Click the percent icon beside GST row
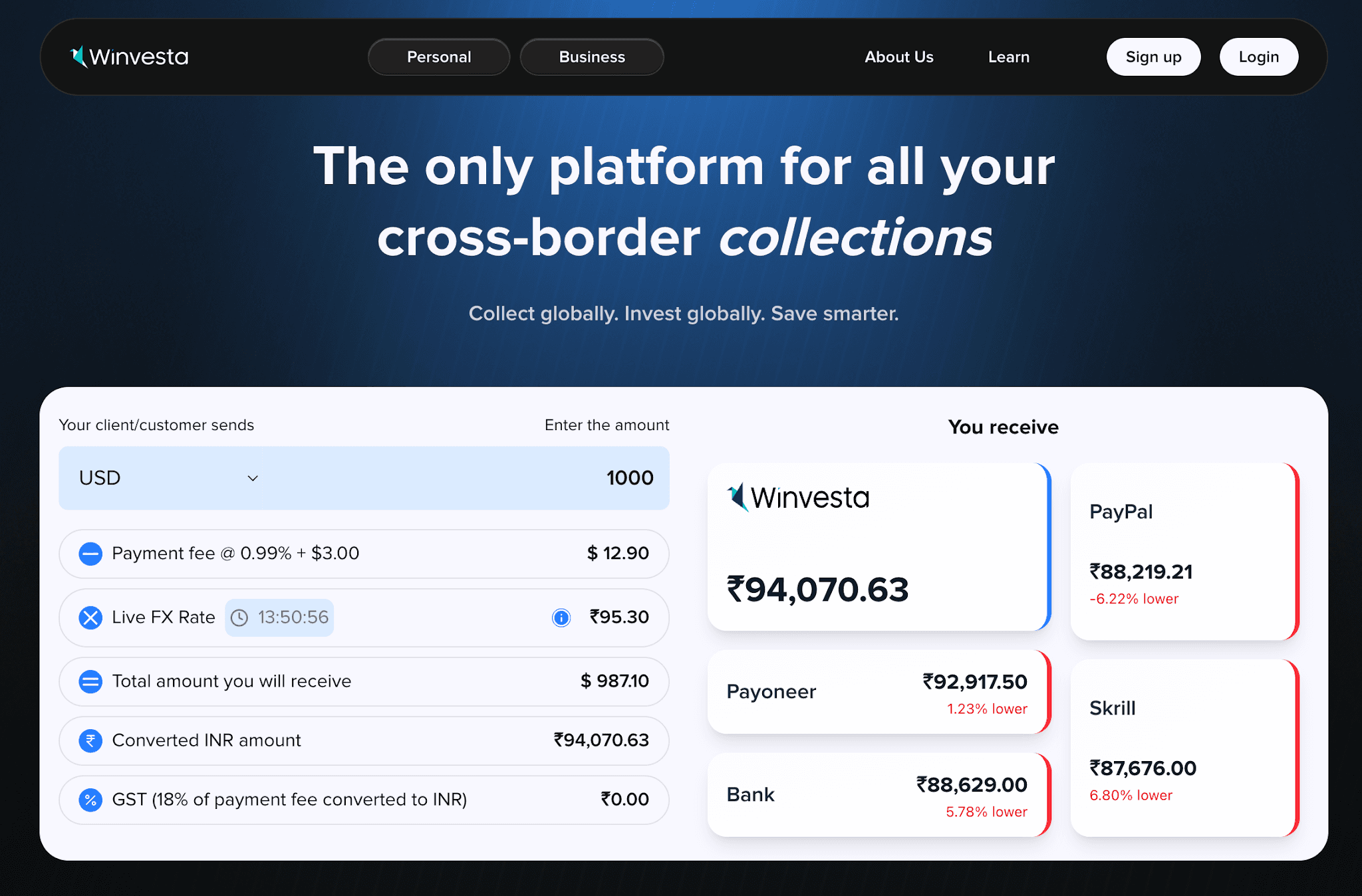This screenshot has height=896, width=1362. tap(90, 800)
